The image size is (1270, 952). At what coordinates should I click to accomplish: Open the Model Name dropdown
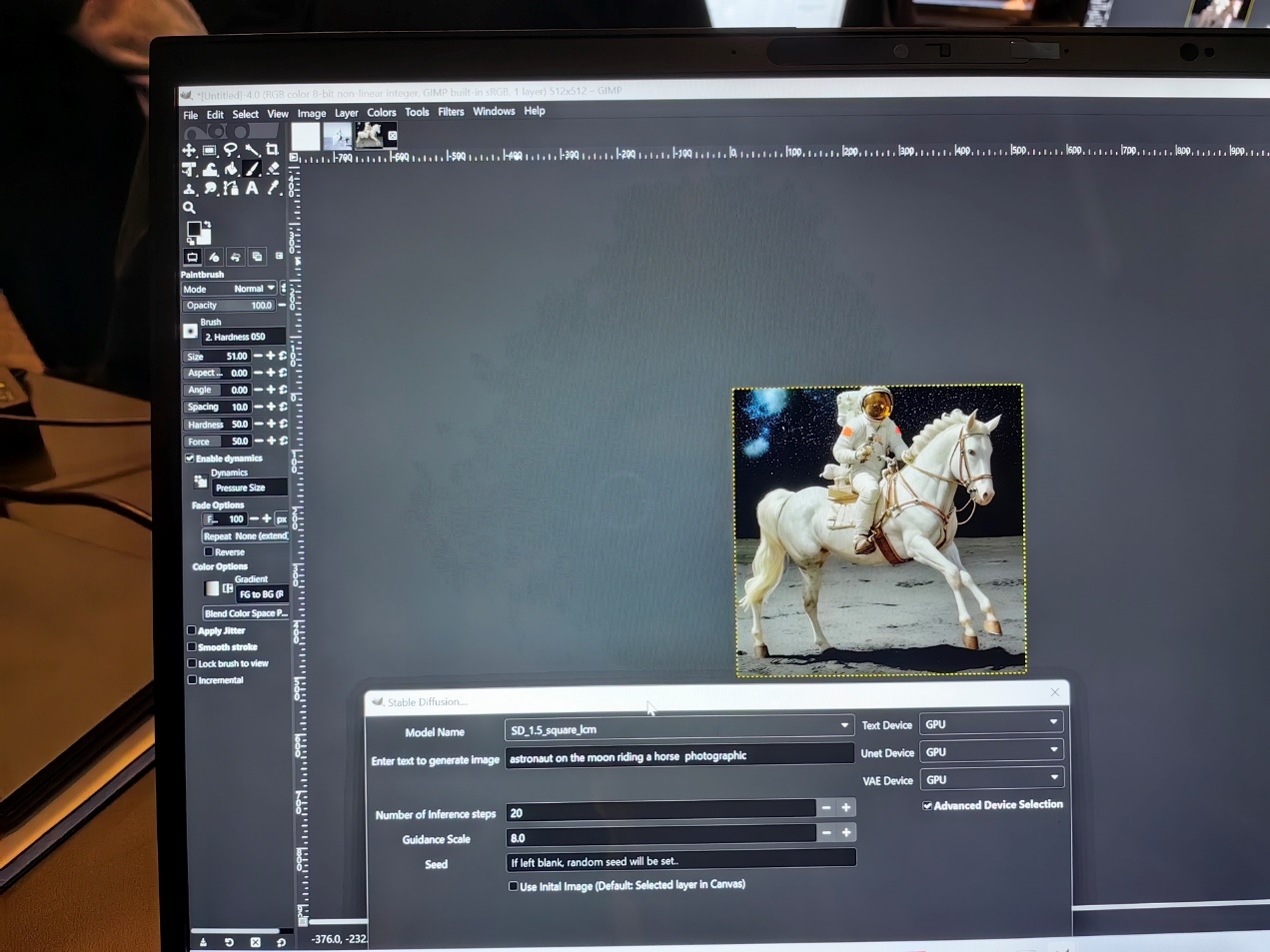click(679, 728)
